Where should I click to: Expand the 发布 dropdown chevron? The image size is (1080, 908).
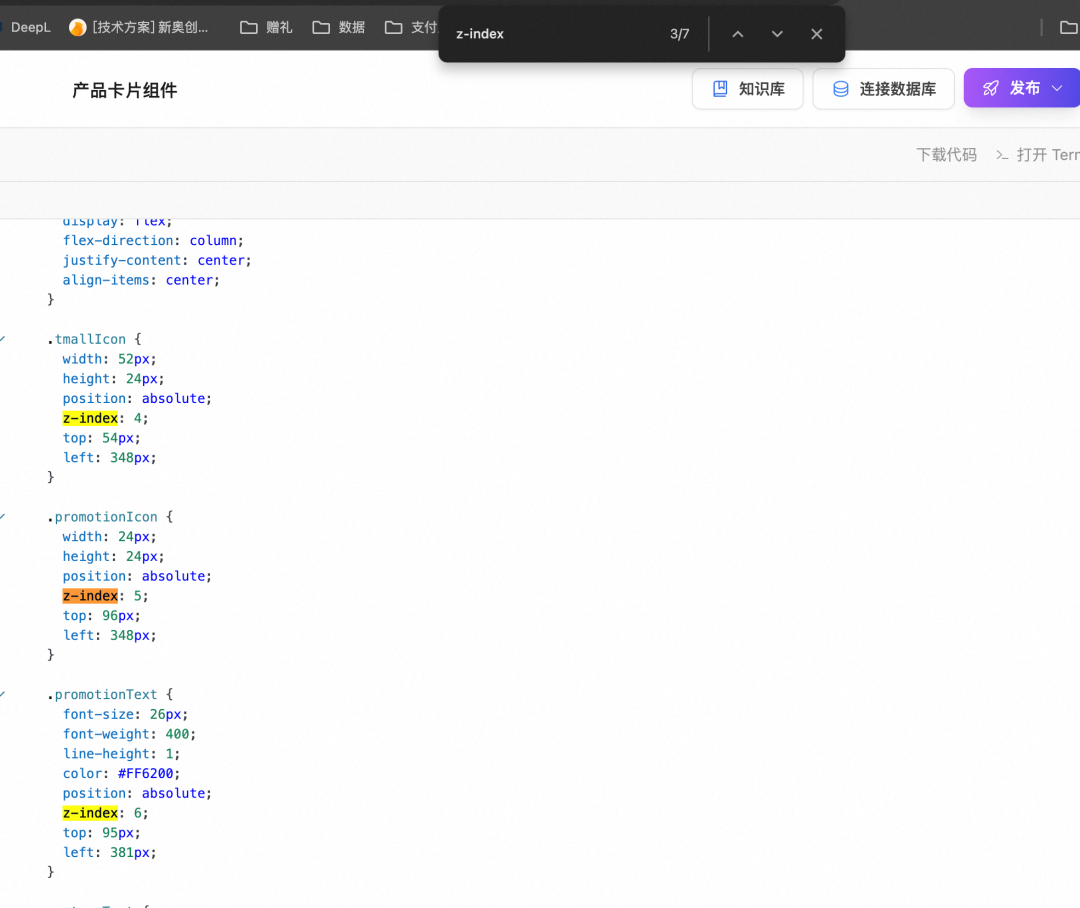click(1057, 88)
